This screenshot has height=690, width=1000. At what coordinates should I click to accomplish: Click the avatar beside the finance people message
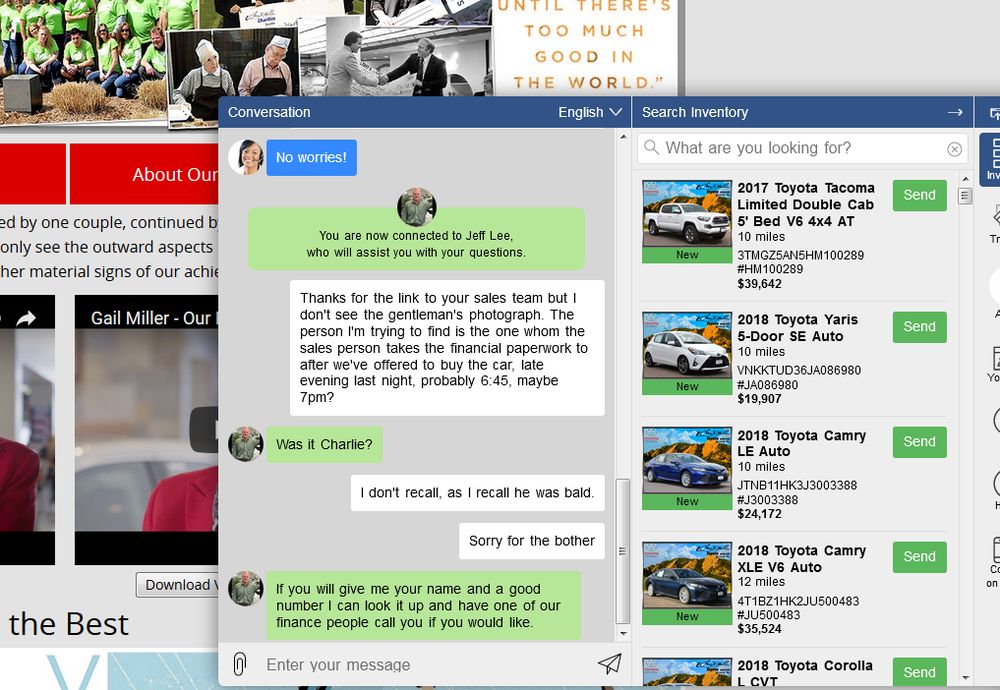[x=246, y=588]
